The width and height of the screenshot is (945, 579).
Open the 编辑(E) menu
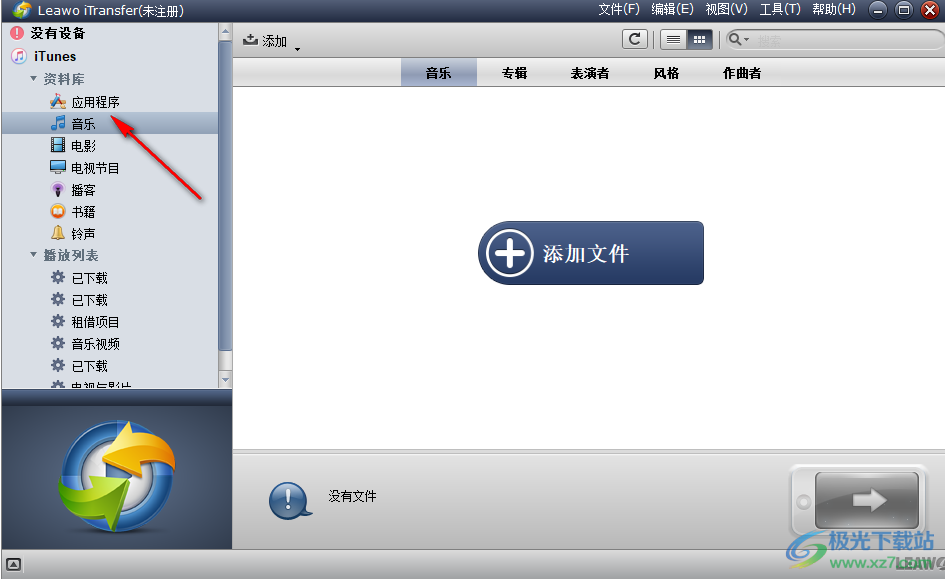point(672,9)
